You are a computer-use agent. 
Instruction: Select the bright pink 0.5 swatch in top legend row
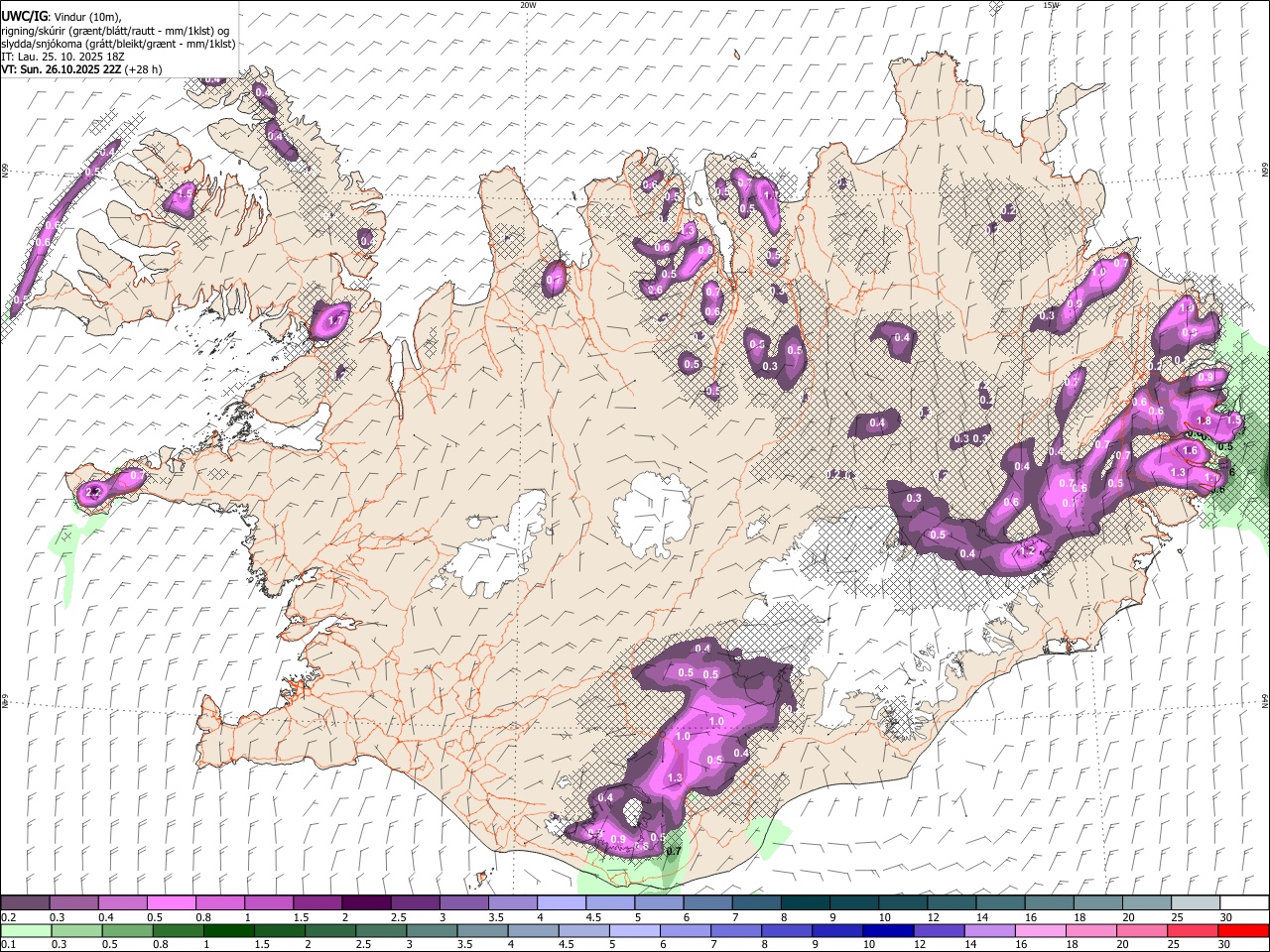point(171,902)
